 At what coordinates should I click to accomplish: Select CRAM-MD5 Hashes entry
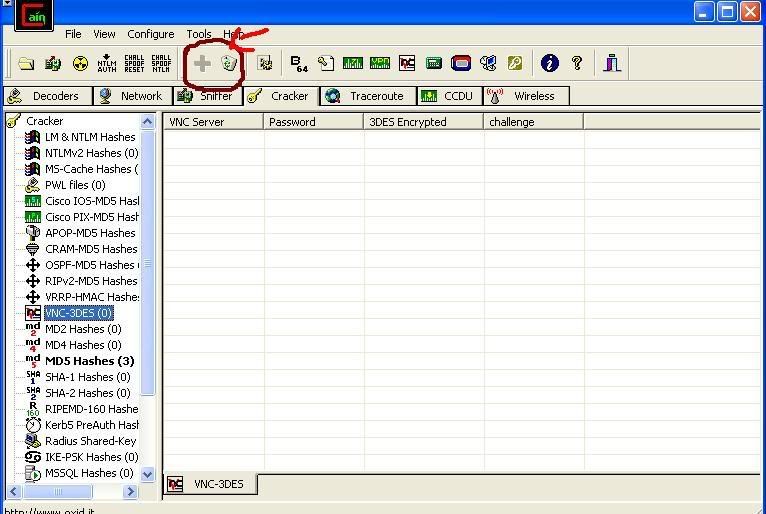tap(91, 249)
